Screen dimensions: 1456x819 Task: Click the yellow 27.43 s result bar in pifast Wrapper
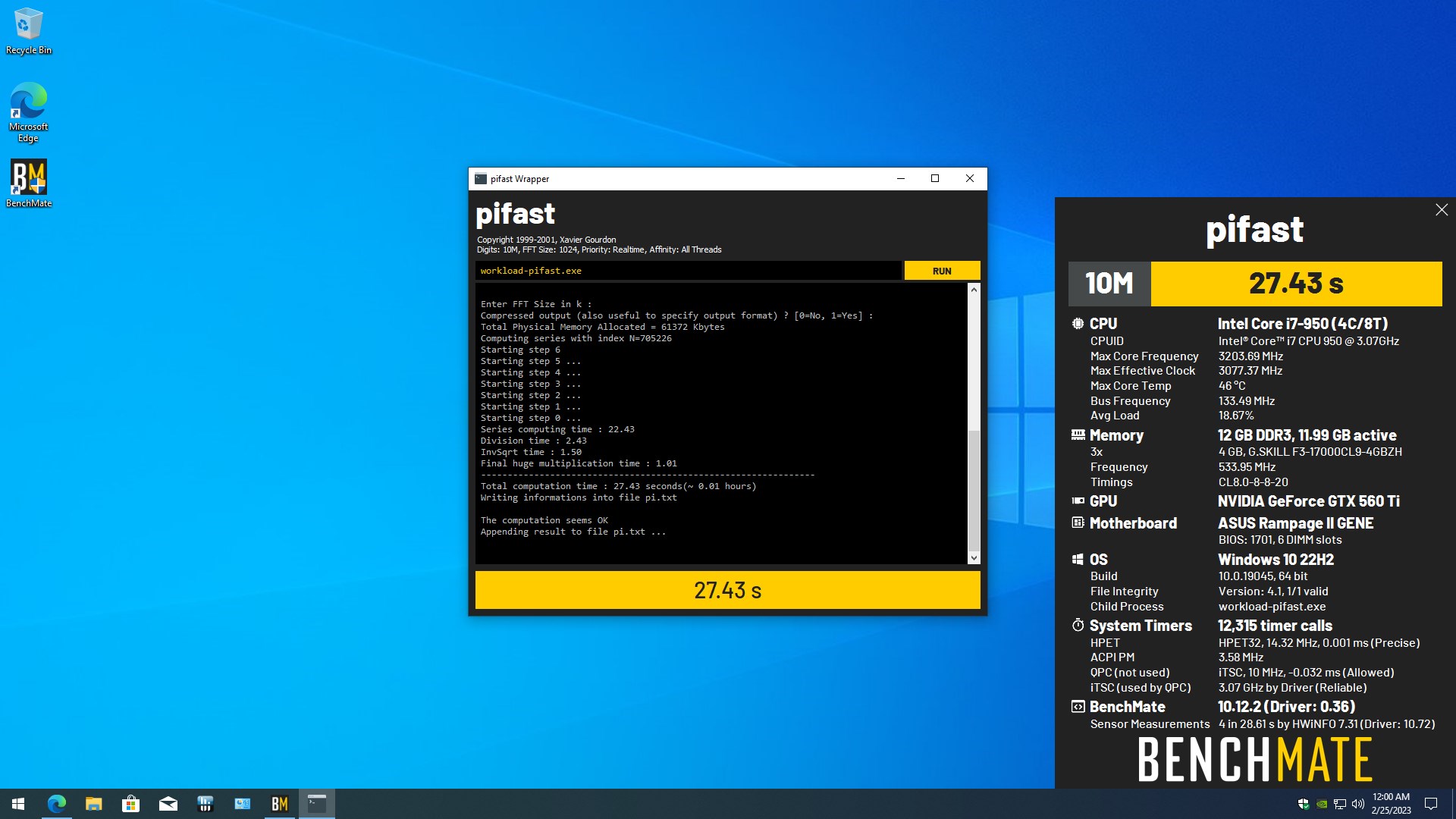727,590
